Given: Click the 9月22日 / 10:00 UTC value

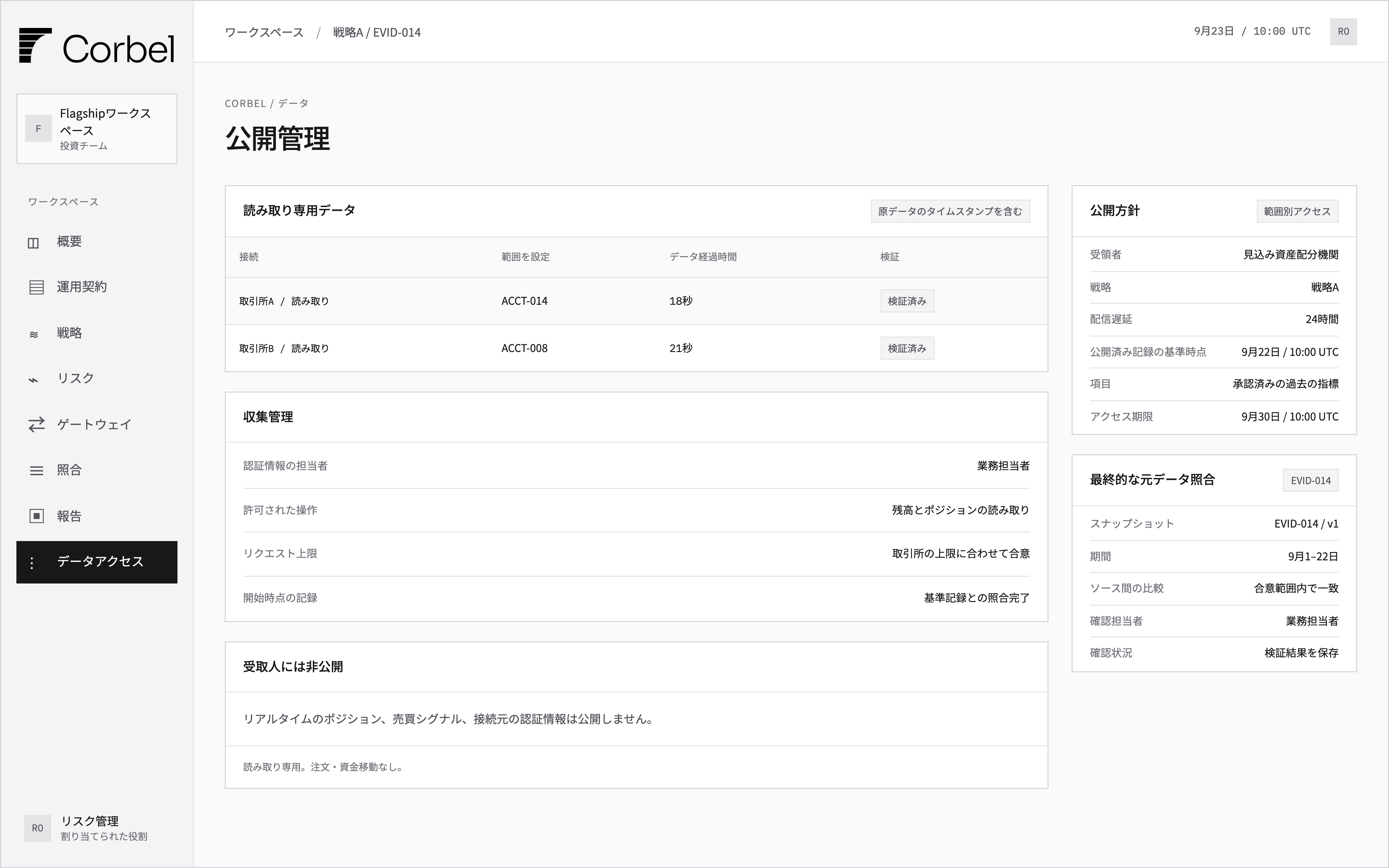Looking at the screenshot, I should click(1290, 352).
